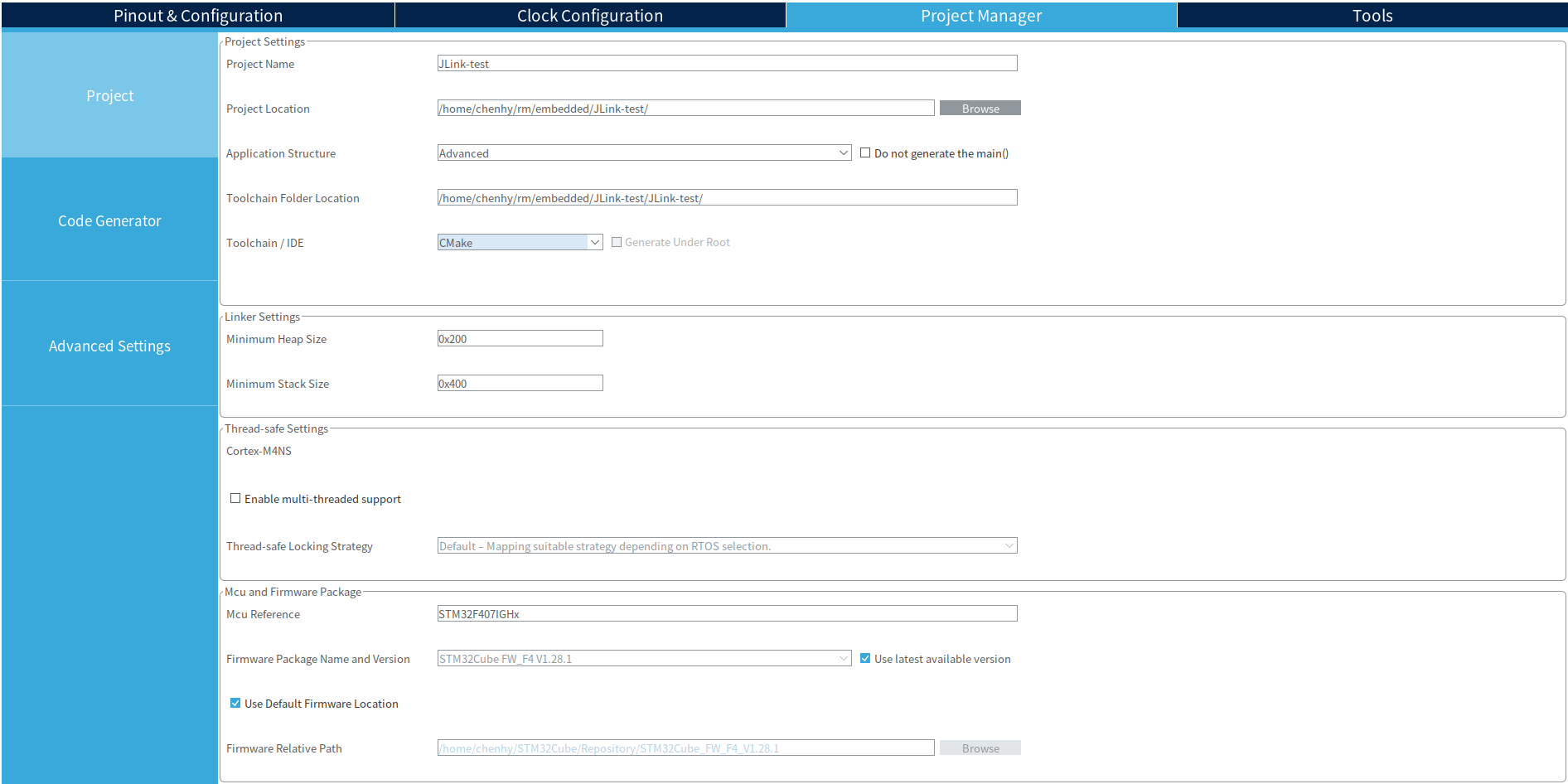
Task: Toggle 'Do not generate the main()' checkbox
Action: pos(865,153)
